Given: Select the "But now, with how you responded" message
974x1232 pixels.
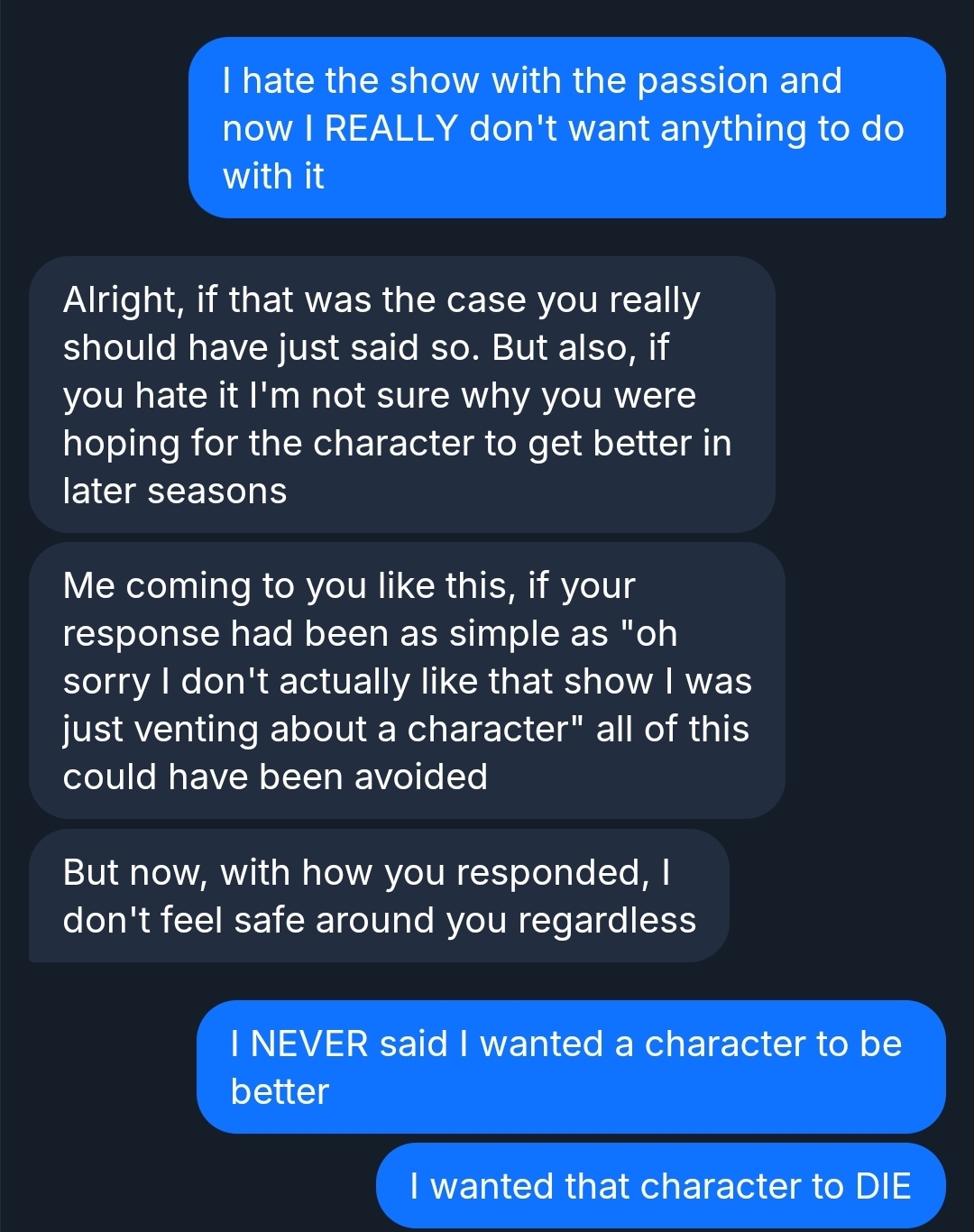Looking at the screenshot, I should coord(379,896).
